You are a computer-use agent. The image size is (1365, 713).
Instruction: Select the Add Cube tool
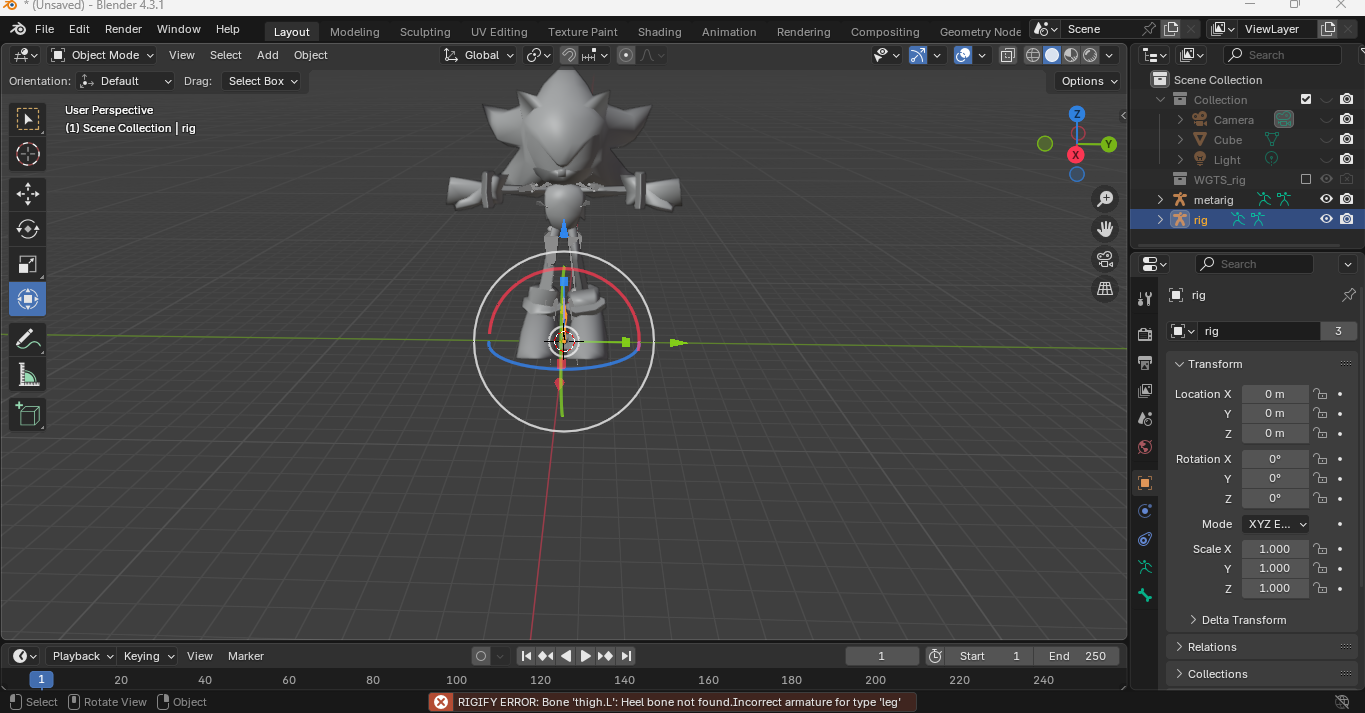[x=28, y=414]
